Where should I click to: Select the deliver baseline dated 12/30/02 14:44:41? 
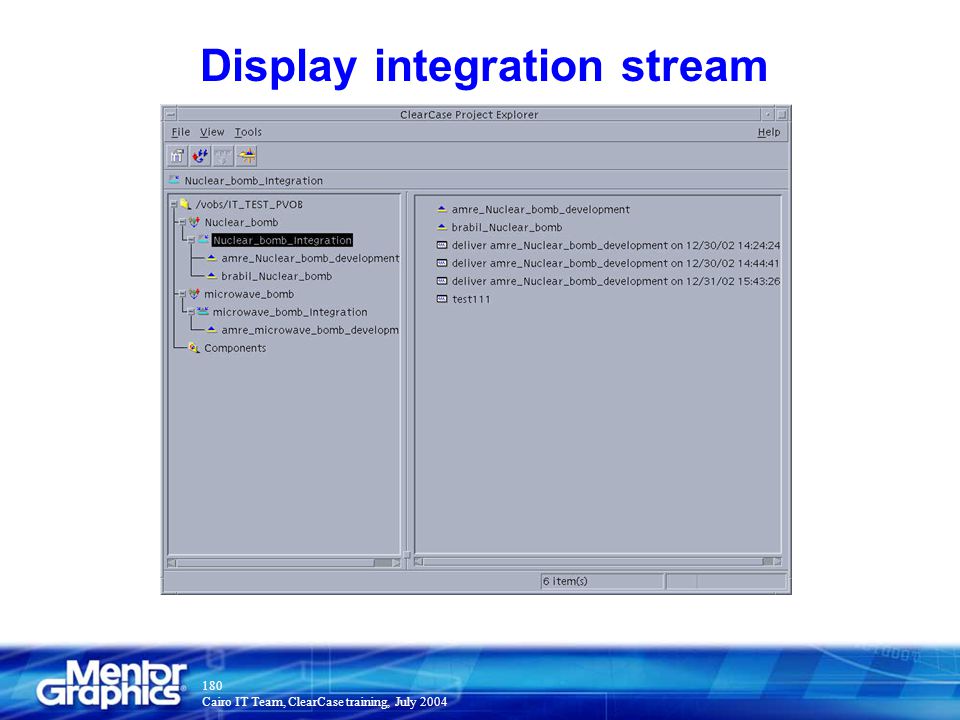(x=616, y=263)
